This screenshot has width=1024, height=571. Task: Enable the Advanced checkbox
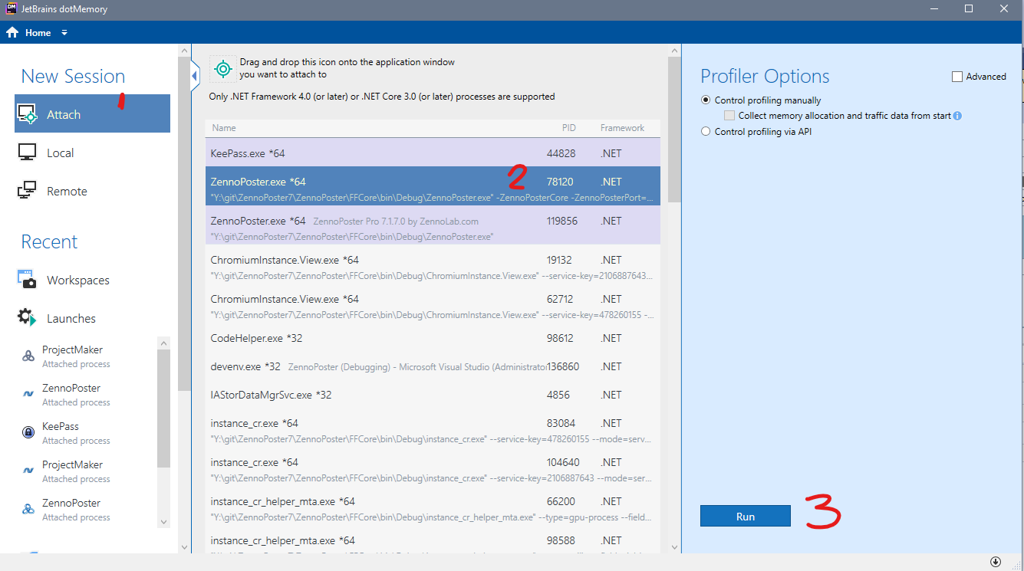pyautogui.click(x=957, y=77)
